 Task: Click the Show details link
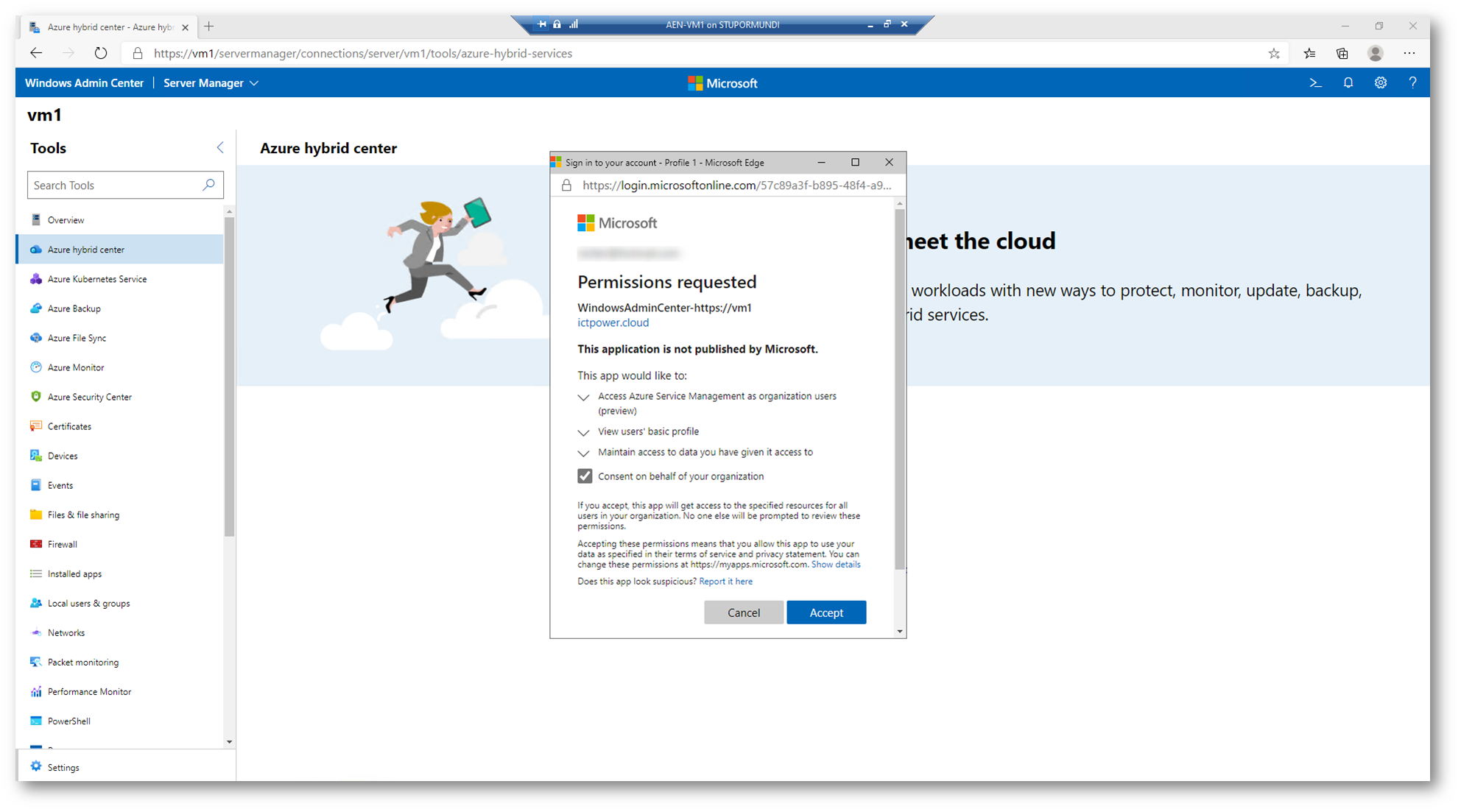836,565
